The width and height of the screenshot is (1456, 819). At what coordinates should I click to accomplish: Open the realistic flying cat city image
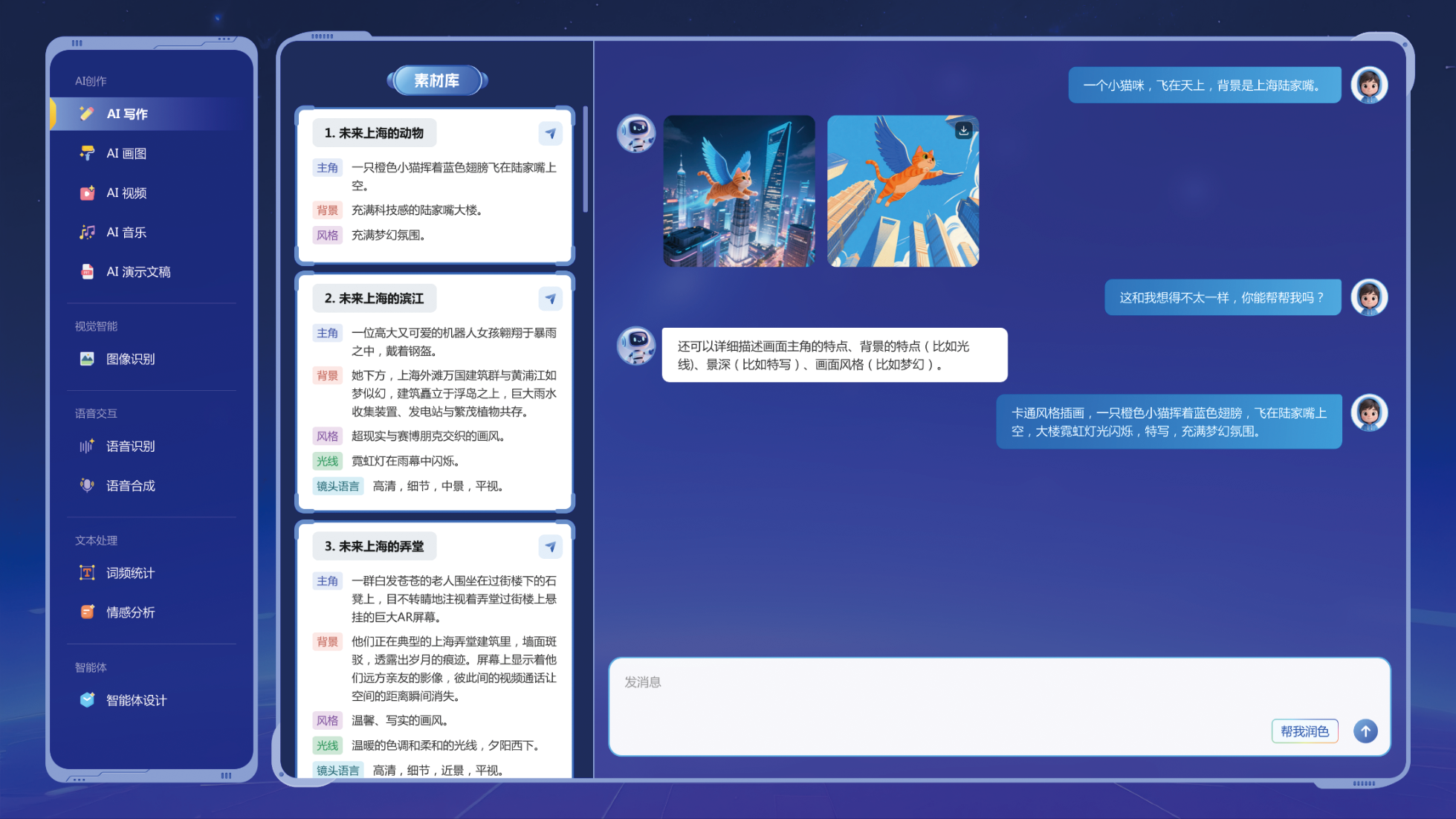[739, 191]
